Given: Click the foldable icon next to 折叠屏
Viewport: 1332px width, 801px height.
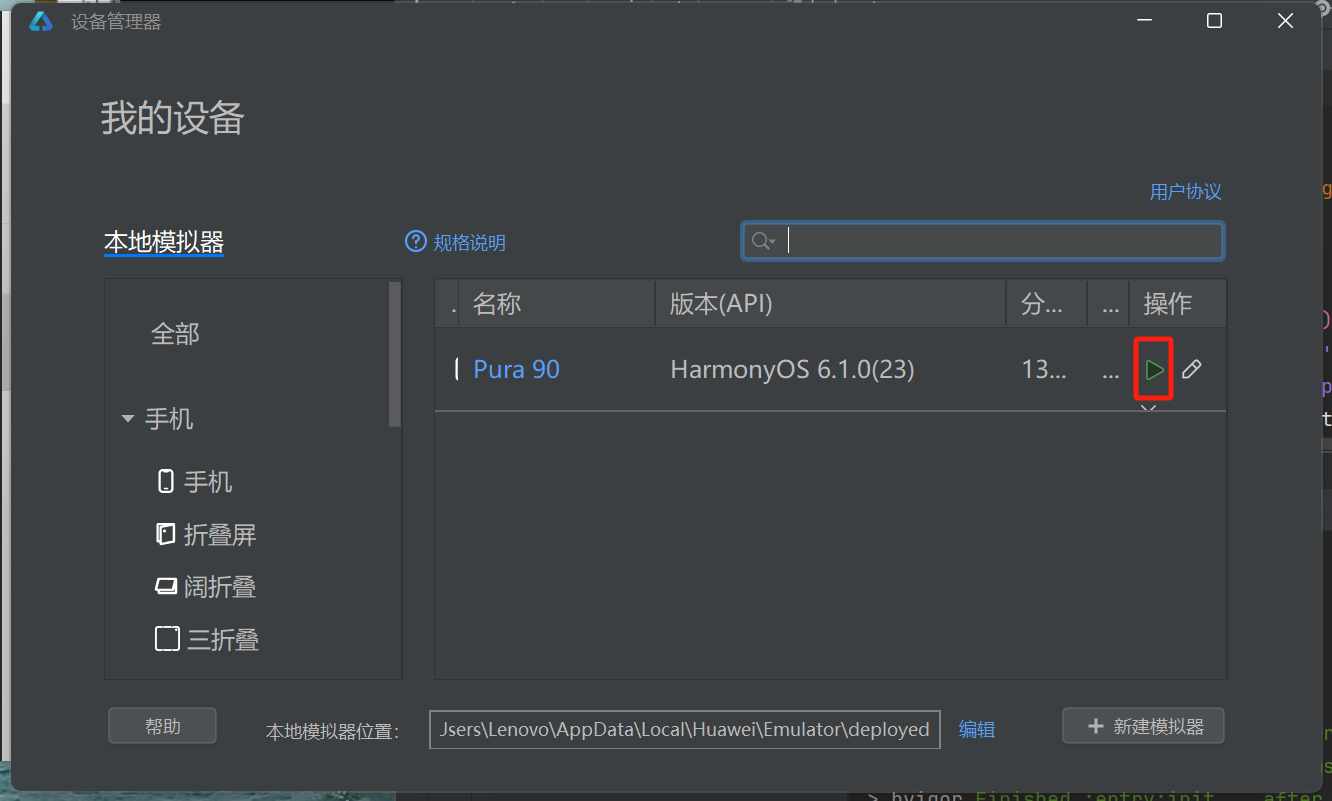Looking at the screenshot, I should click(166, 534).
